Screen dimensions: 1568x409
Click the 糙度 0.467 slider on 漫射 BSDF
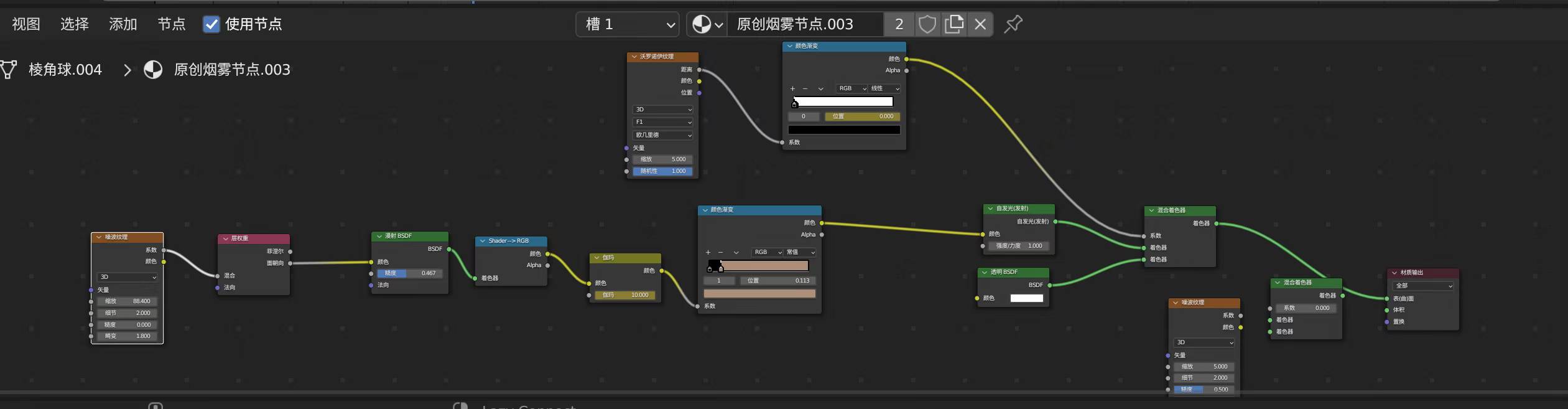tap(409, 273)
